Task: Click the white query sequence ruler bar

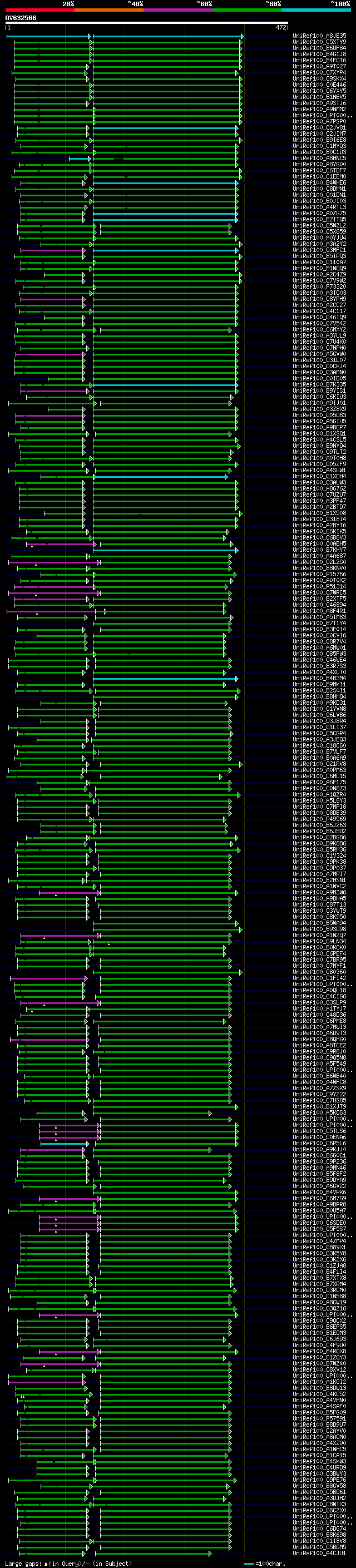Action: [x=147, y=23]
